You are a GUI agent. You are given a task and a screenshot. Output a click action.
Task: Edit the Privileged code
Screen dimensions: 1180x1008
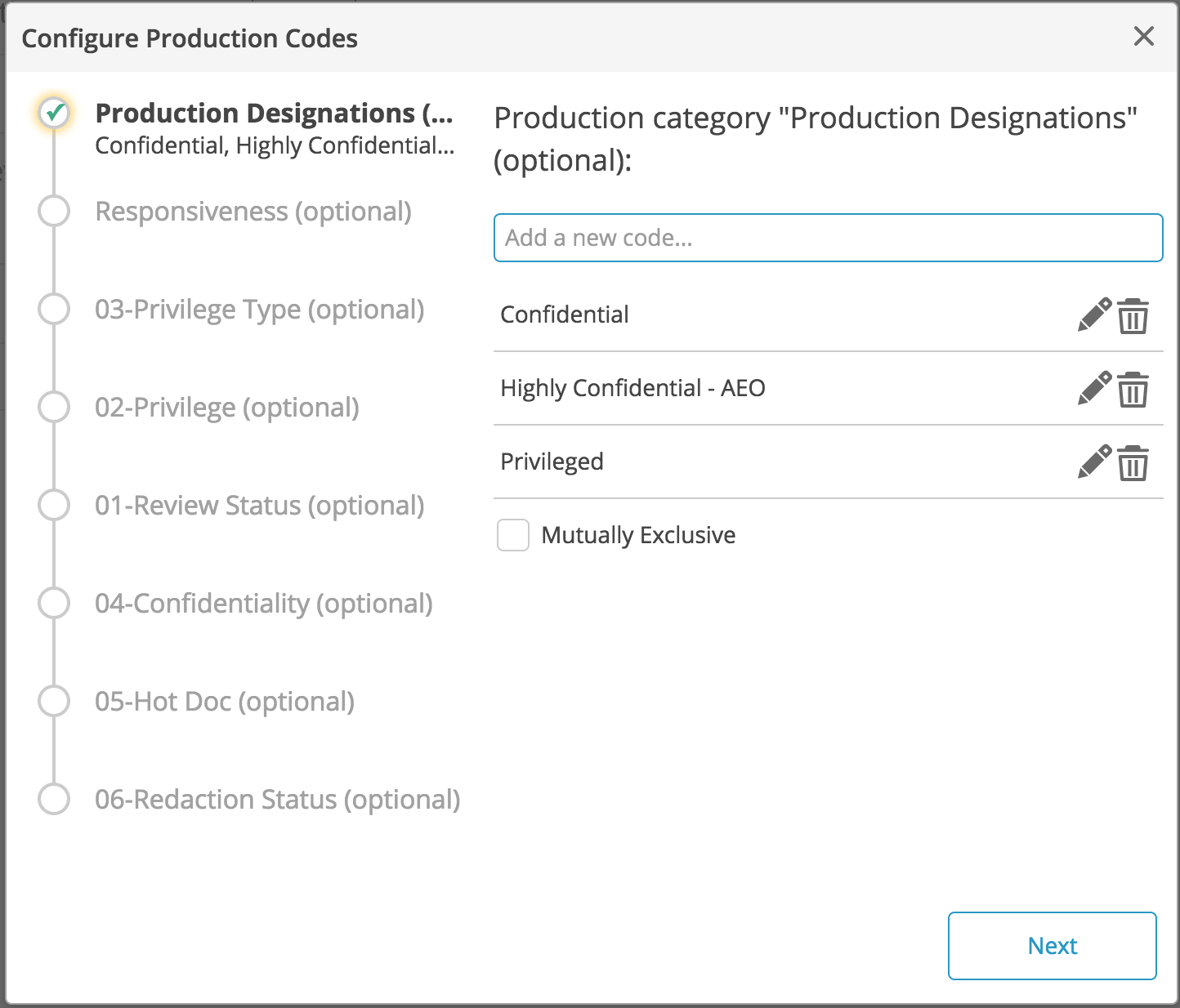tap(1095, 462)
